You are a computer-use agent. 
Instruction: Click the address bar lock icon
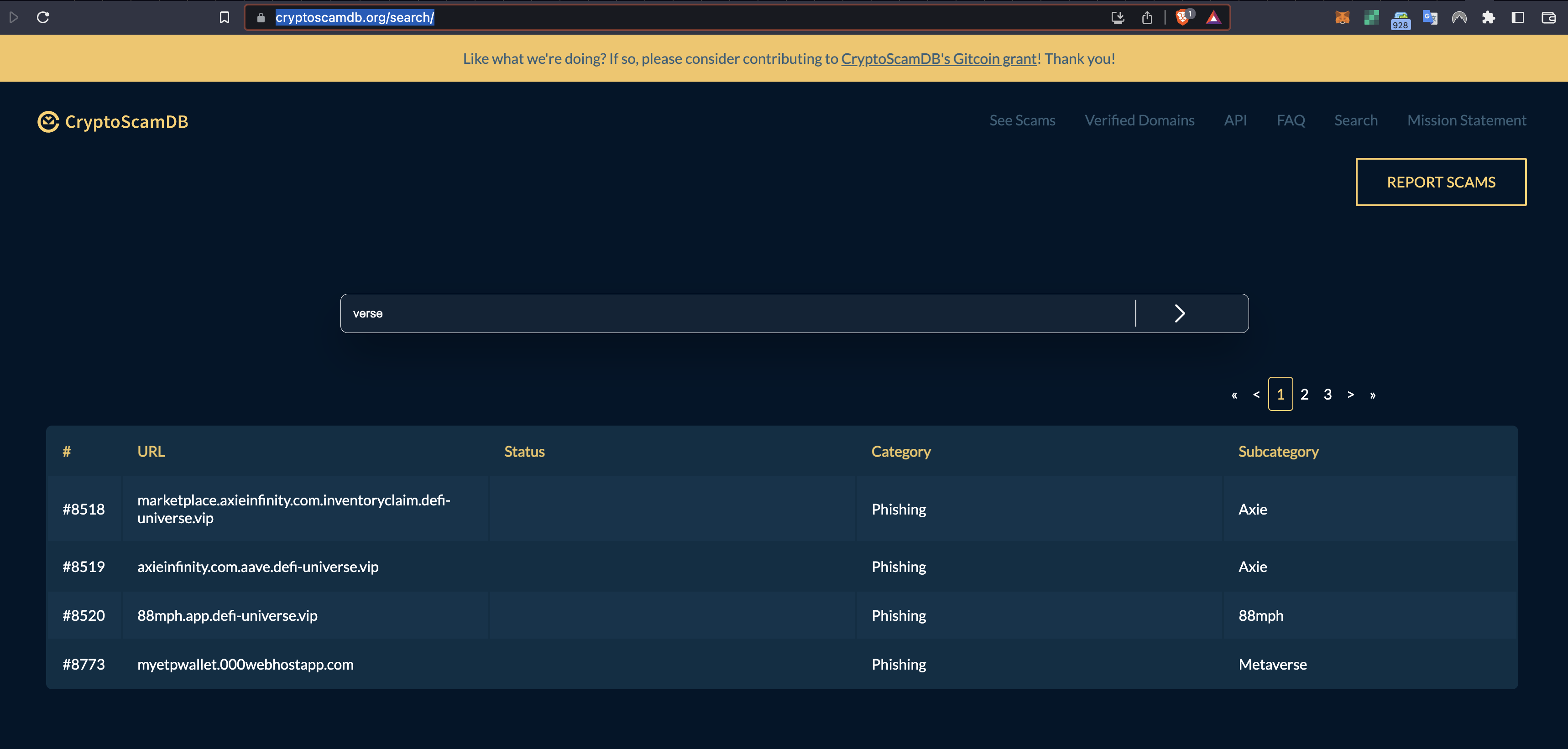click(x=261, y=18)
